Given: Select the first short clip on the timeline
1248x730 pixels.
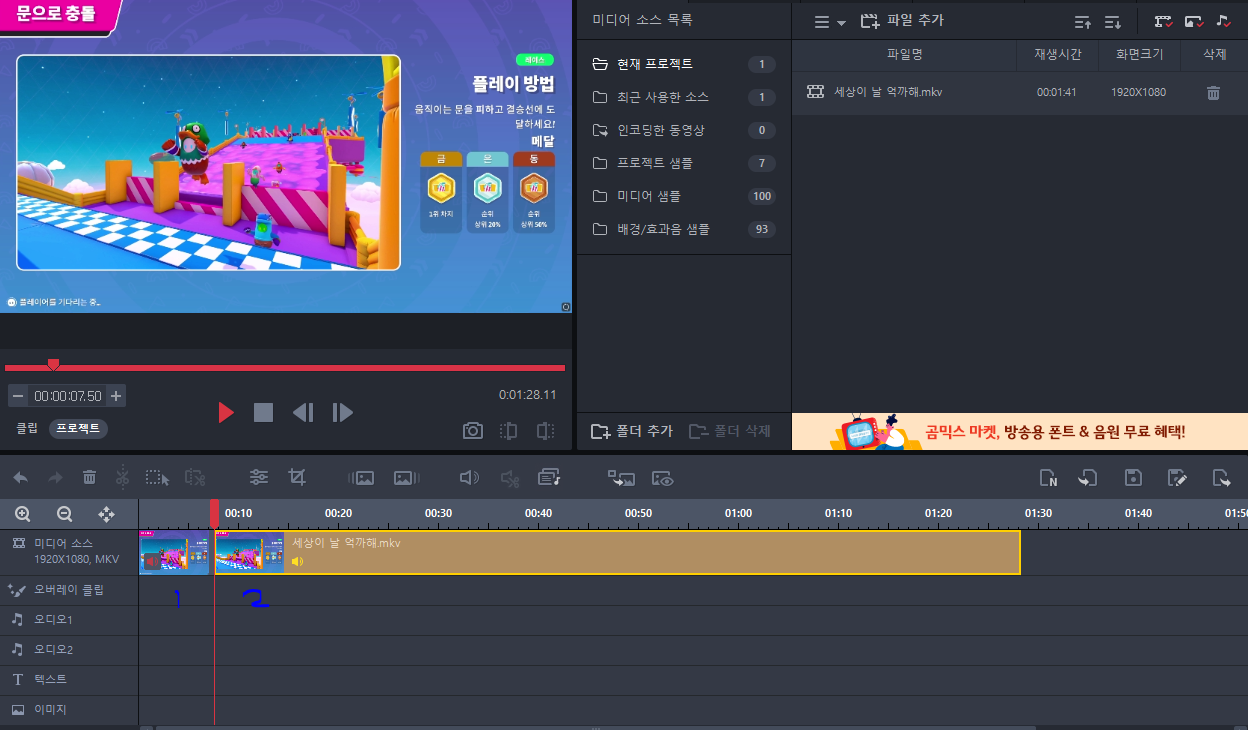Looking at the screenshot, I should (174, 552).
